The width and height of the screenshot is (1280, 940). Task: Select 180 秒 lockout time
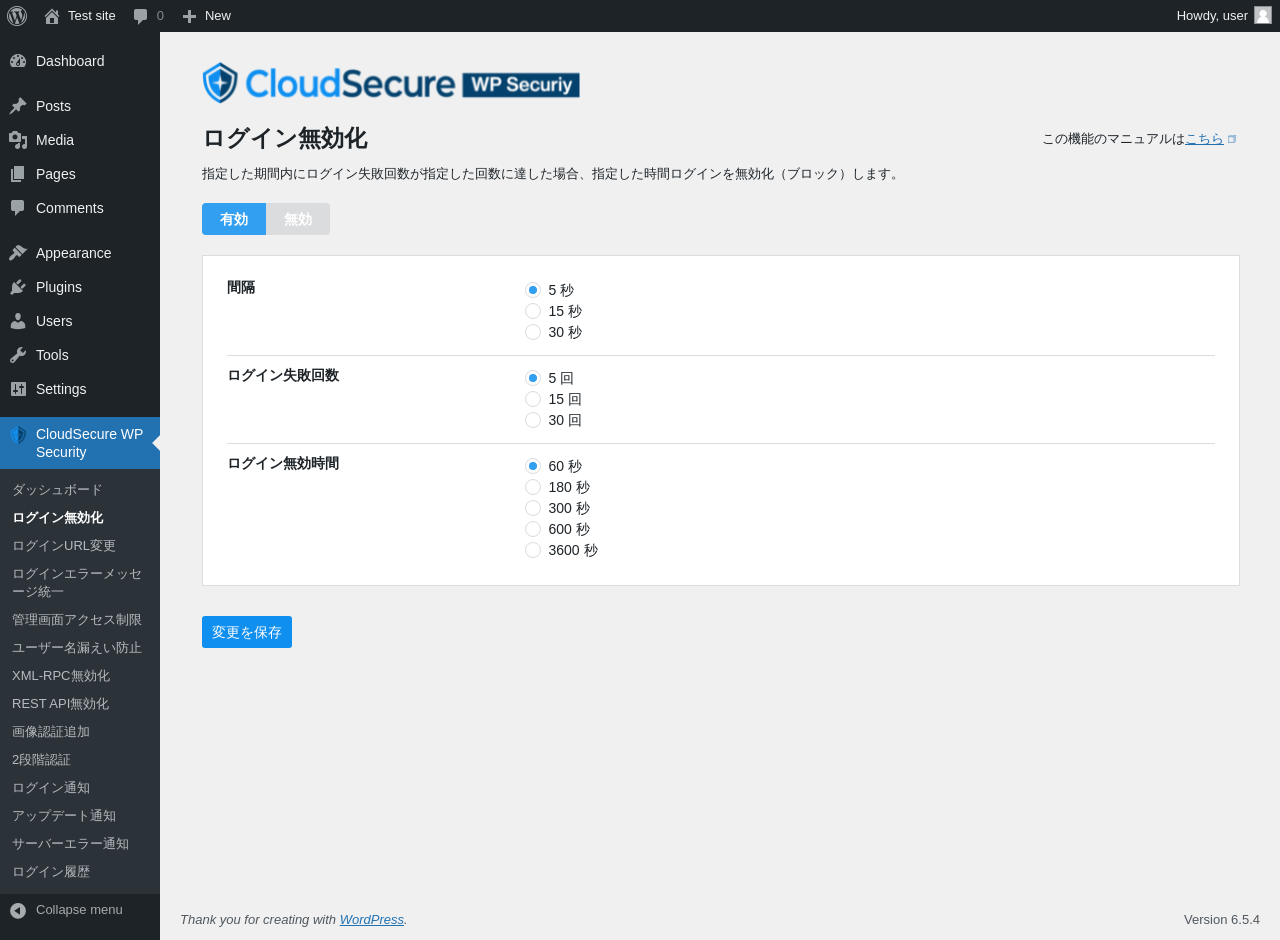click(533, 487)
